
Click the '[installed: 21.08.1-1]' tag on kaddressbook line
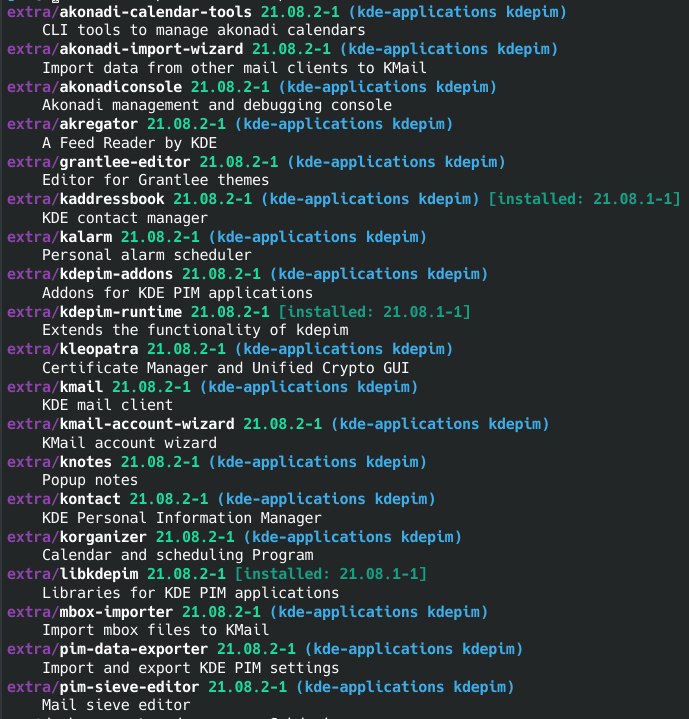click(x=584, y=199)
